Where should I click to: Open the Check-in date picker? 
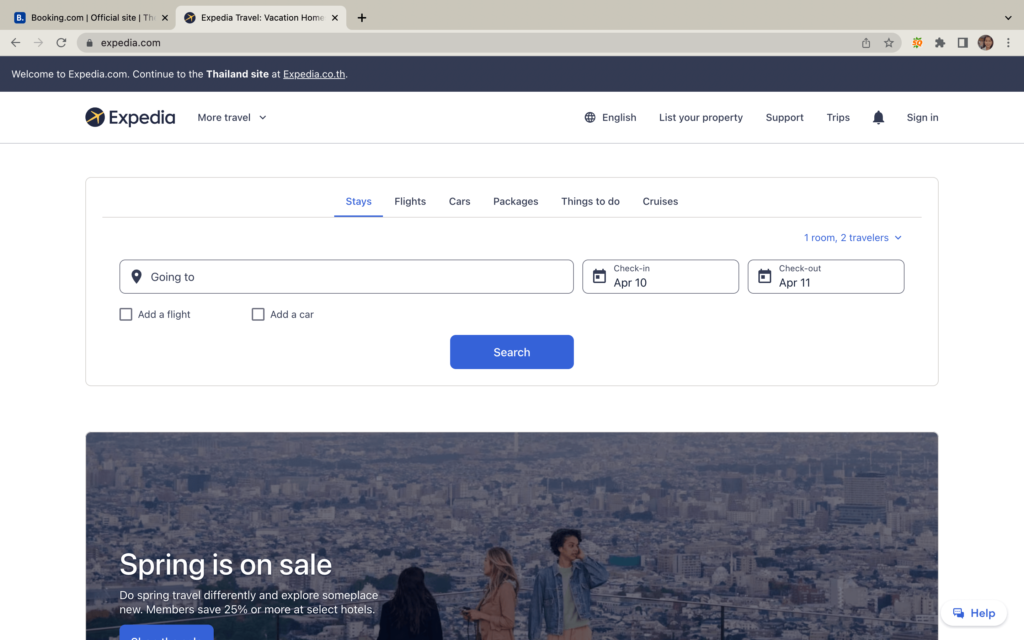click(660, 276)
